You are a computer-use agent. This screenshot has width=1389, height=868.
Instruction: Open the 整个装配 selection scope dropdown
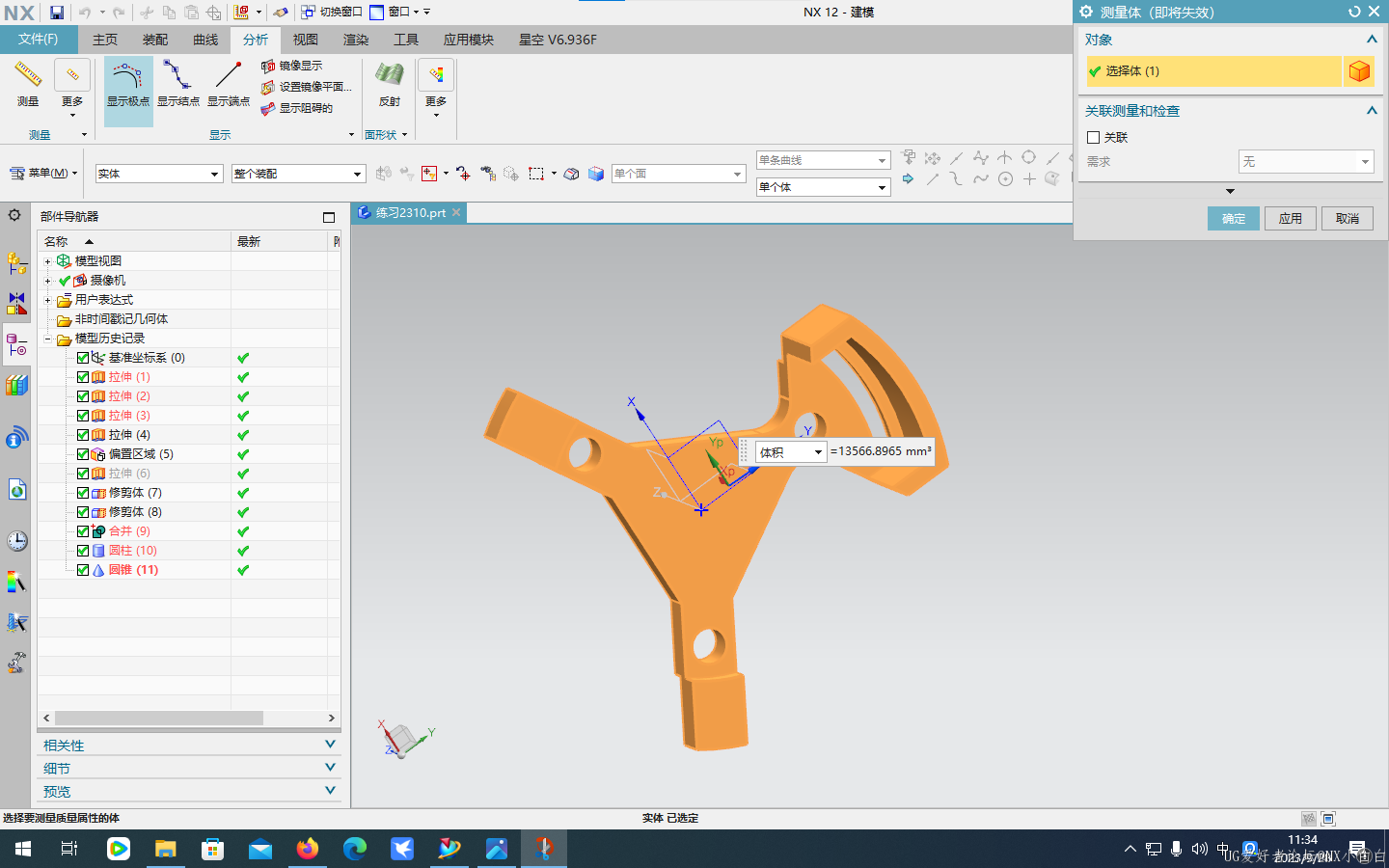coord(298,174)
